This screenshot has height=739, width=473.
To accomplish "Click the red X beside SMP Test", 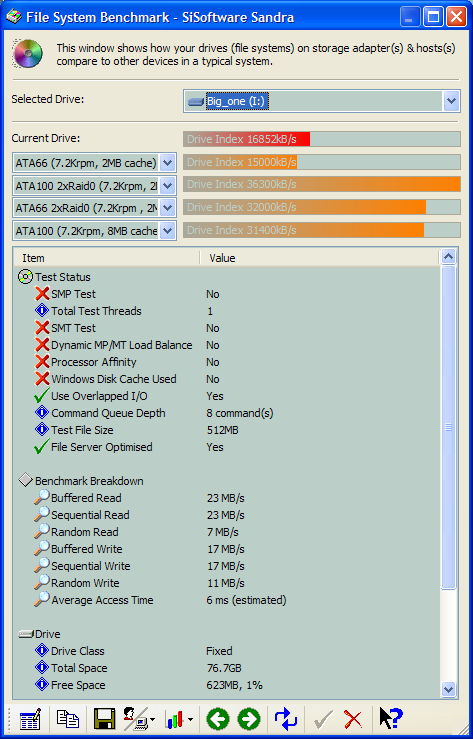I will 42,294.
